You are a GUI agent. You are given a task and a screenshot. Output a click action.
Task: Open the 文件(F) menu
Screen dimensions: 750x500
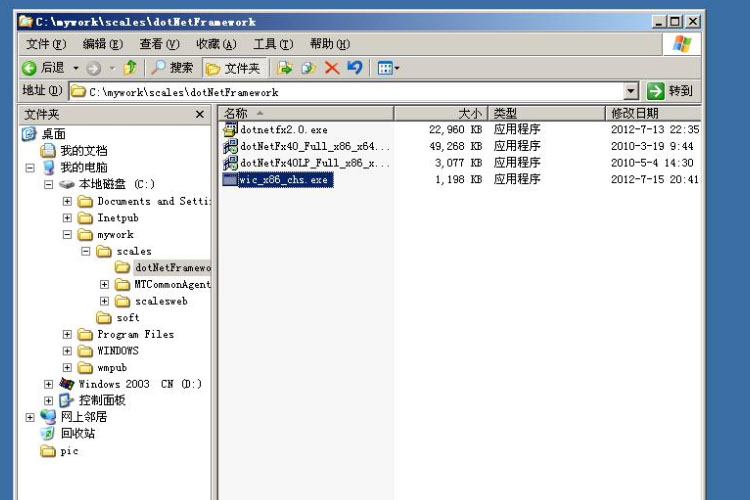(46, 44)
